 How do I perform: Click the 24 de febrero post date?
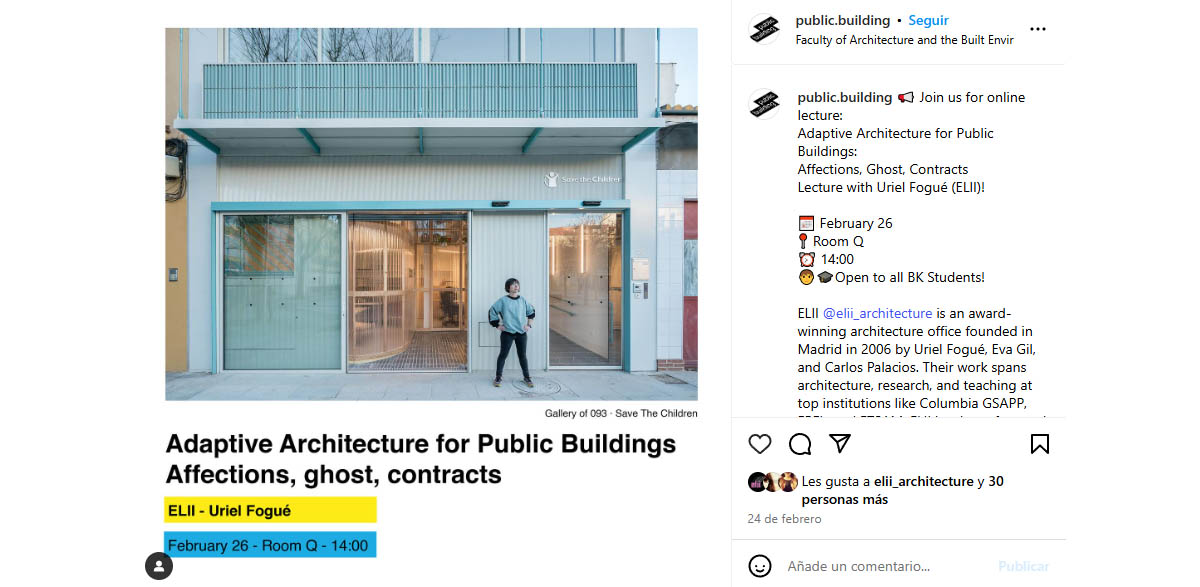pos(784,519)
